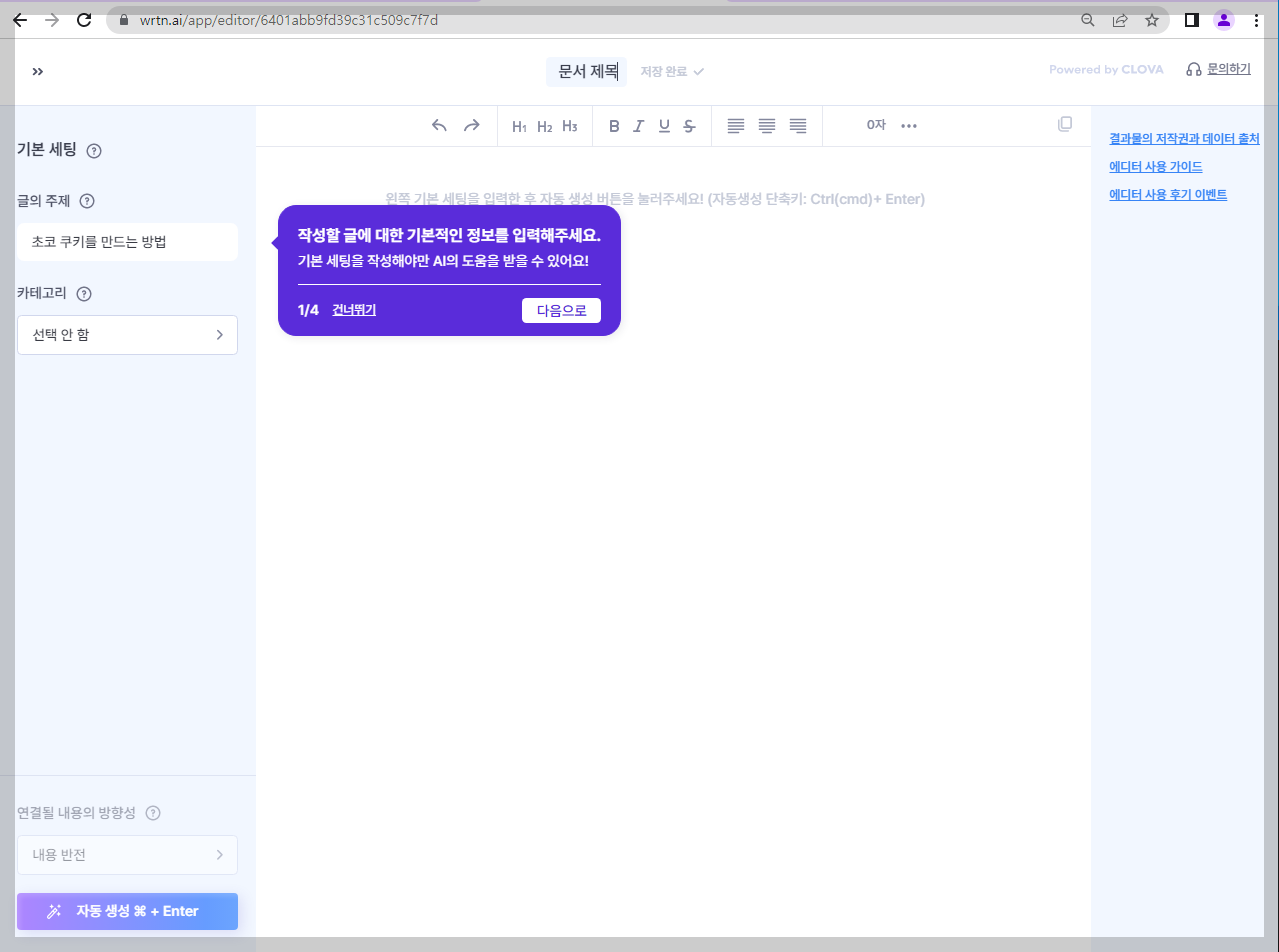Click 건너뛰기 to skip the tutorial

pos(354,310)
